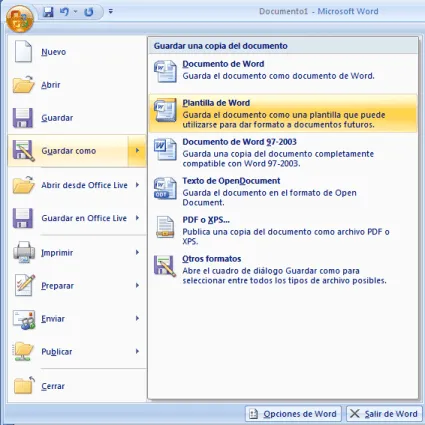Click the envelope icon for Enviar
The height and width of the screenshot is (425, 425).
click(24, 319)
